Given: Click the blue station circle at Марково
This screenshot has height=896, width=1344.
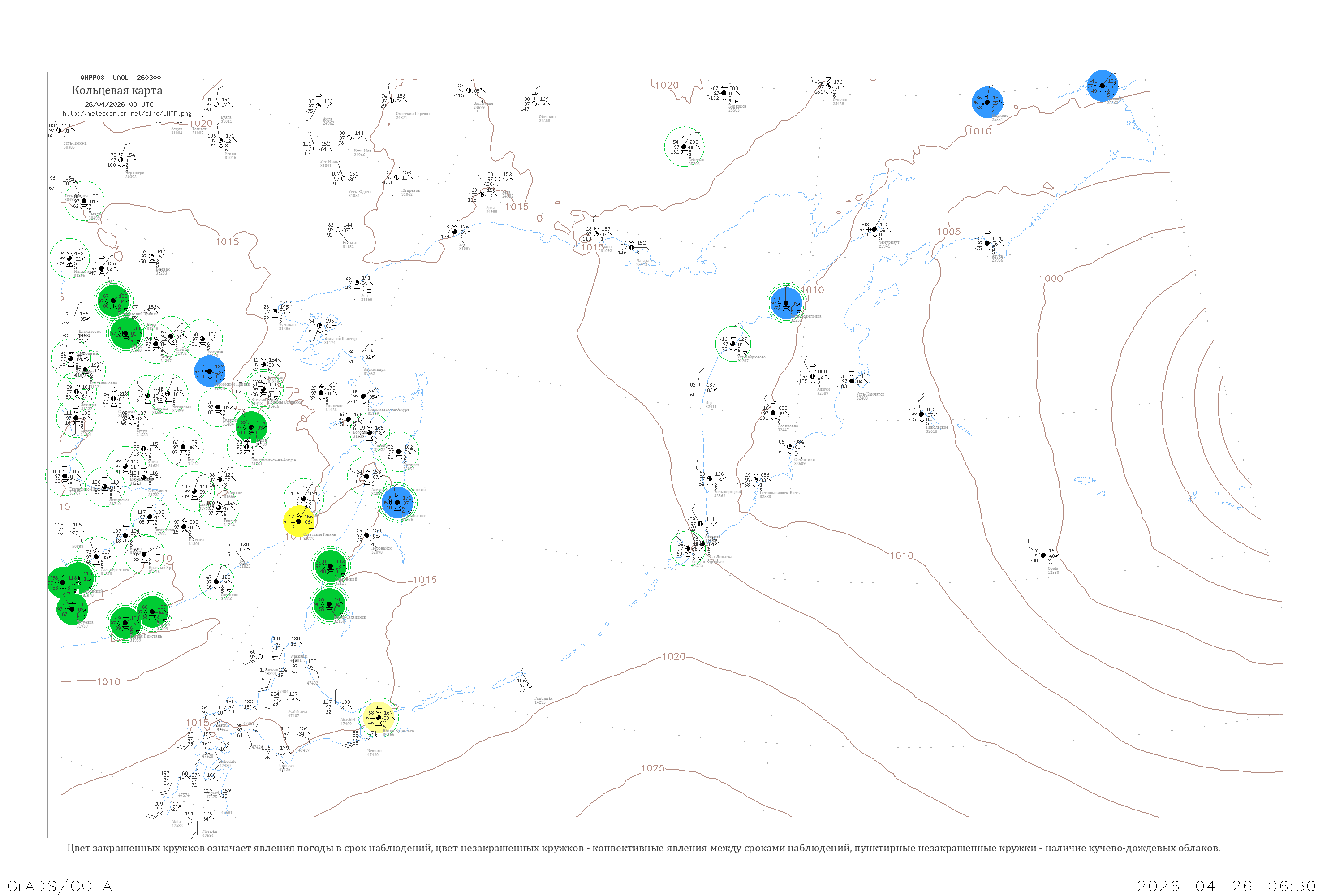Looking at the screenshot, I should tap(987, 102).
